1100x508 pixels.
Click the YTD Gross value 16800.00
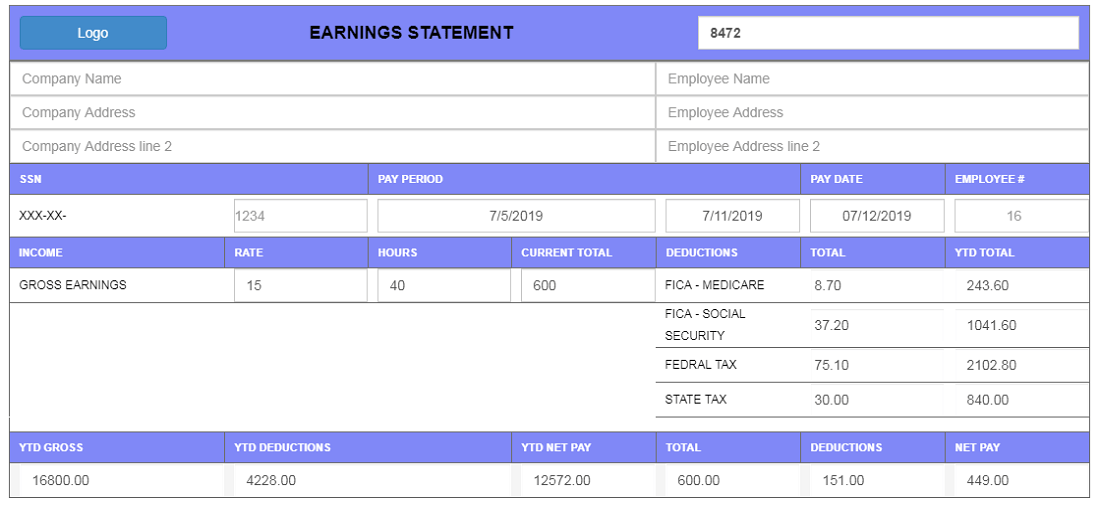pos(118,480)
